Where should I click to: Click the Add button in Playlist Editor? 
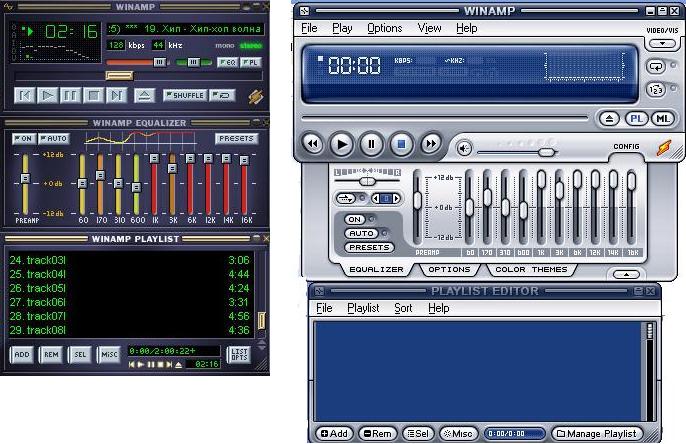coord(333,434)
